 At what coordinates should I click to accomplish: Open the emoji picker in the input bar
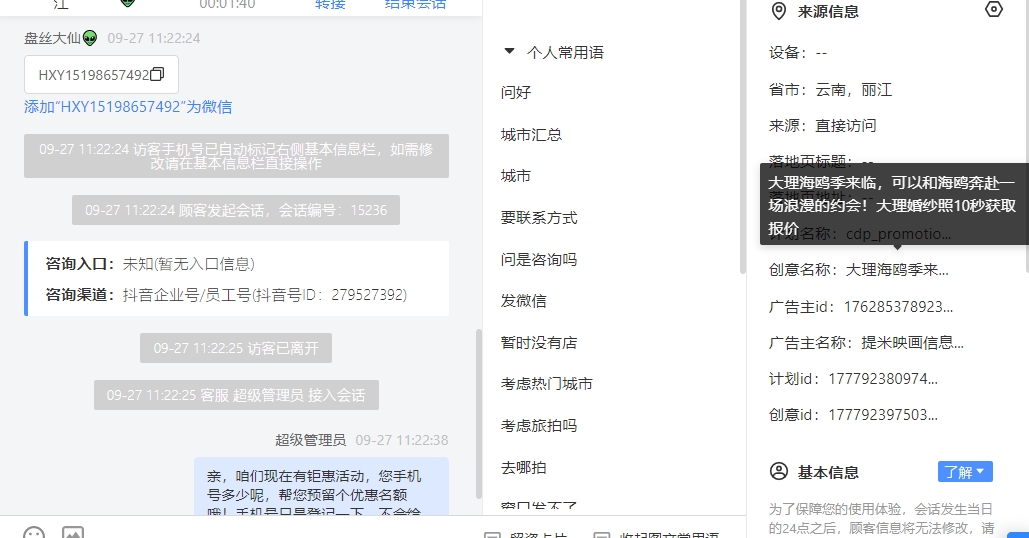click(34, 533)
